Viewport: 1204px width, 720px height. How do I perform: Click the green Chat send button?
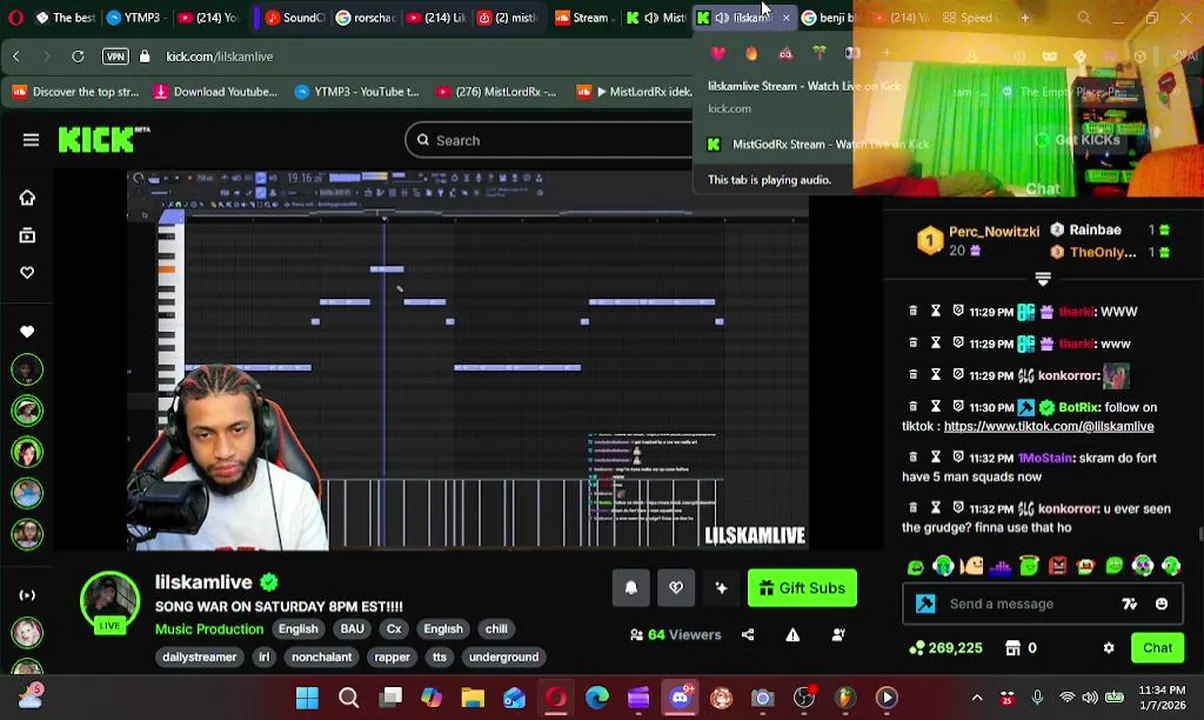click(1158, 648)
